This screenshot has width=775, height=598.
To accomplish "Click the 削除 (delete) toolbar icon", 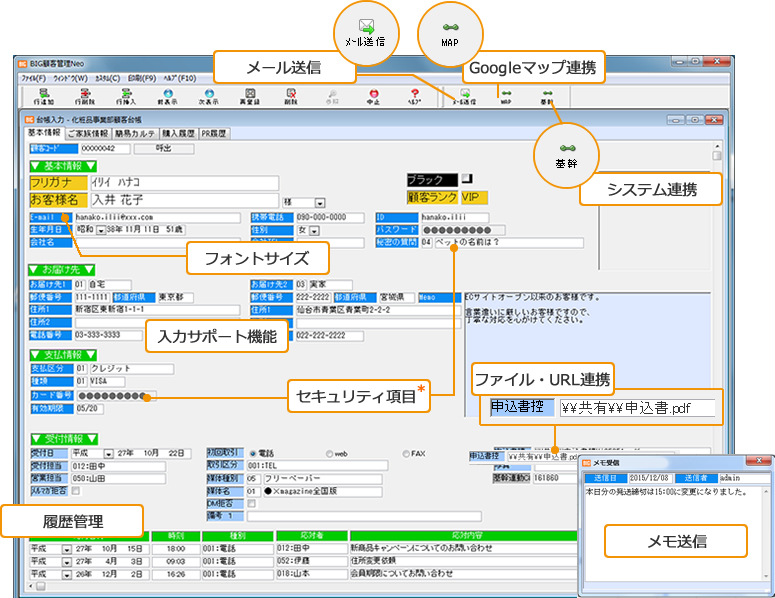I will coord(291,96).
